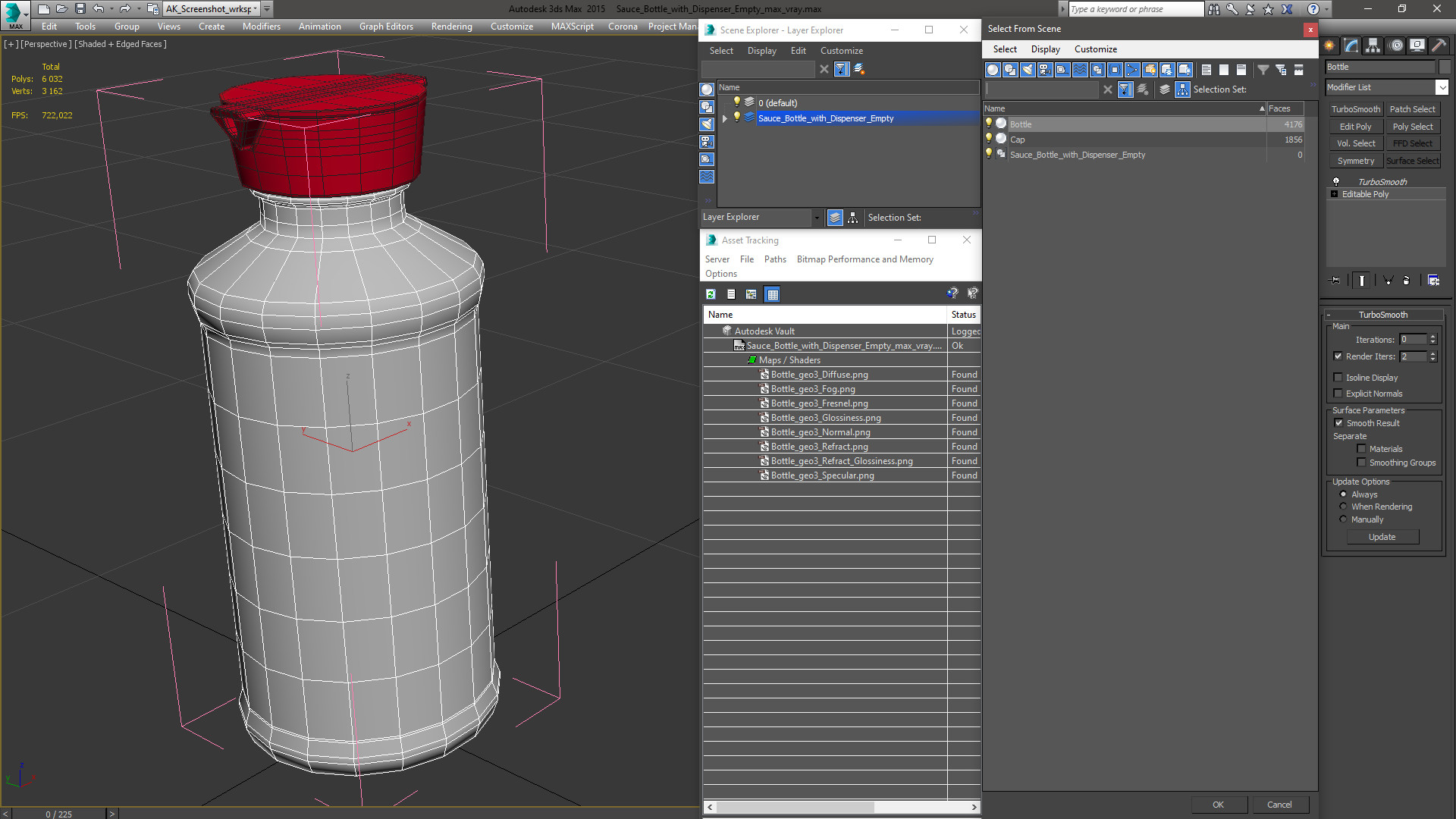Viewport: 1456px width, 819px height.
Task: Open the Paths menu in Asset Tracking
Action: point(774,259)
